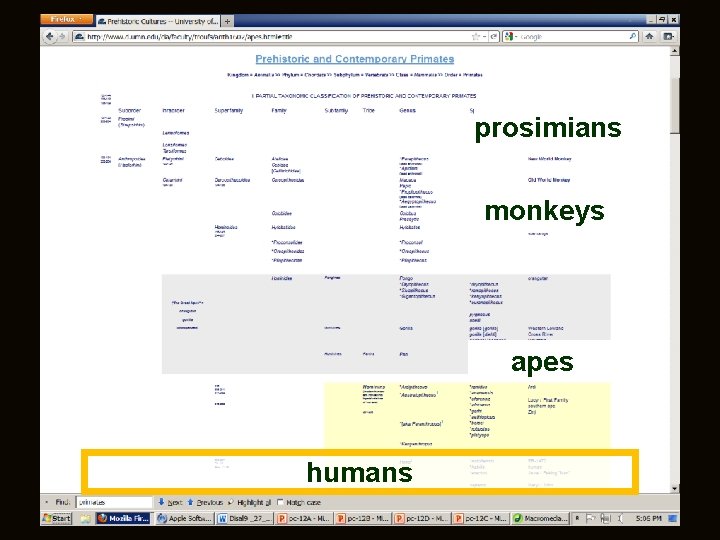Open the bookmarks toolbar icon
The height and width of the screenshot is (540, 720).
[668, 36]
